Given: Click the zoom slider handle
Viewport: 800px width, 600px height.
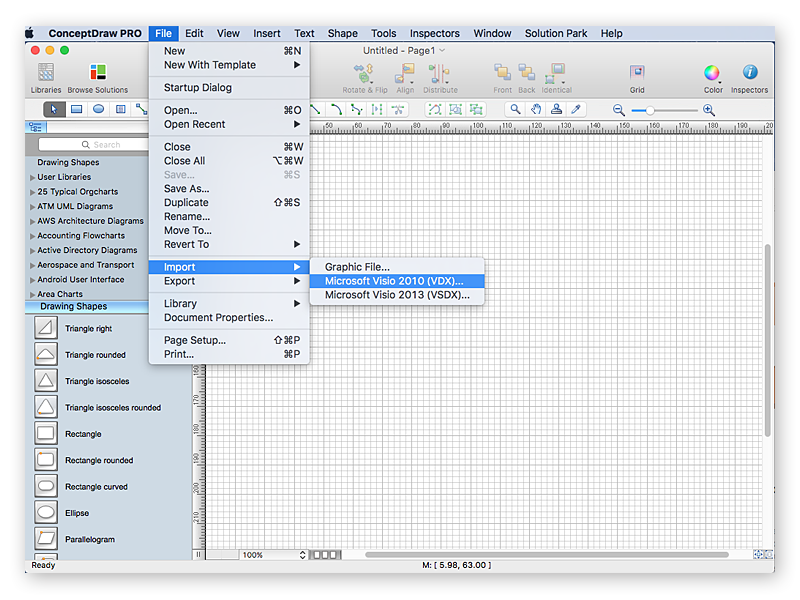Looking at the screenshot, I should tap(651, 110).
